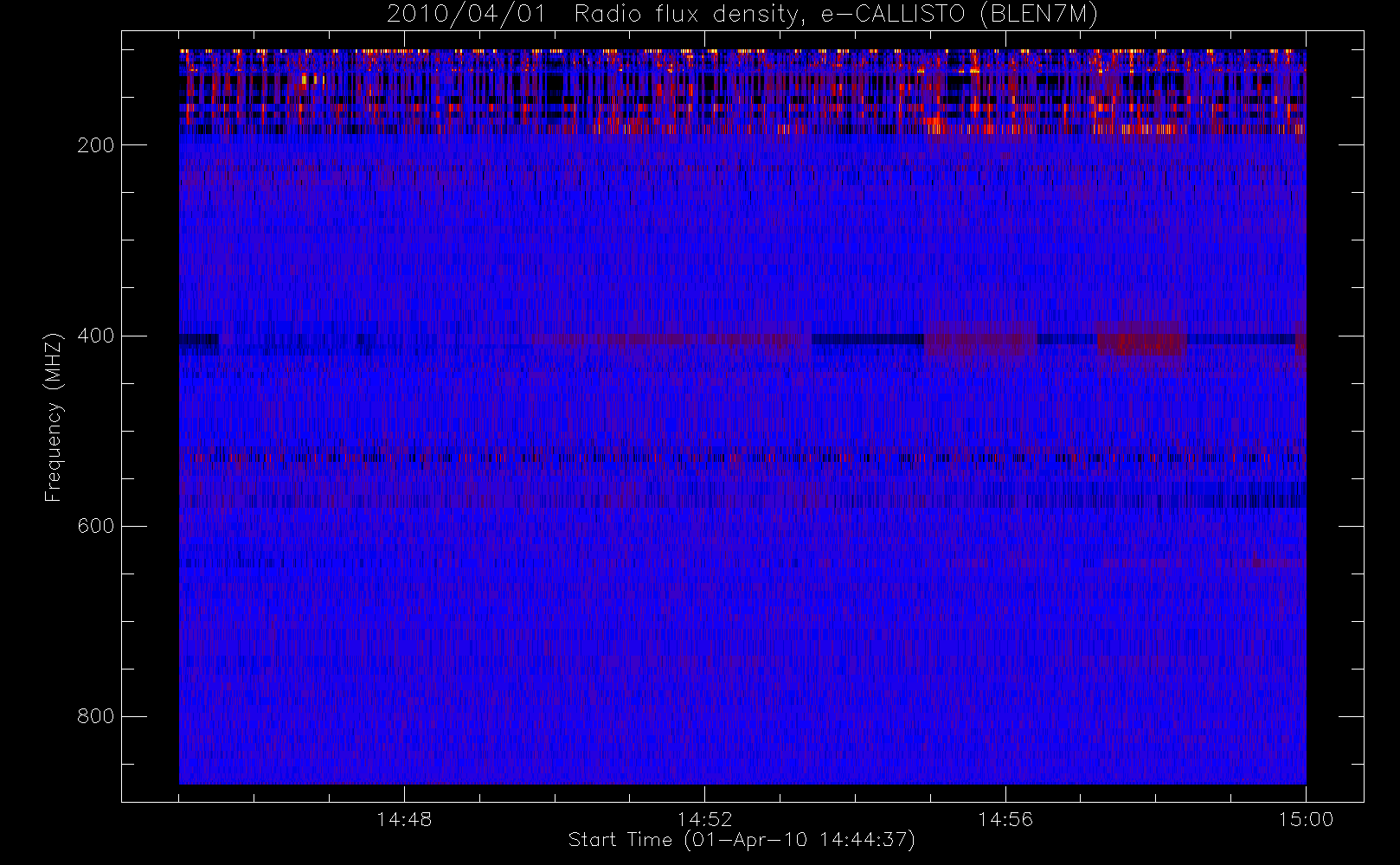Select the Frequency (MHZ) axis title

[54, 417]
